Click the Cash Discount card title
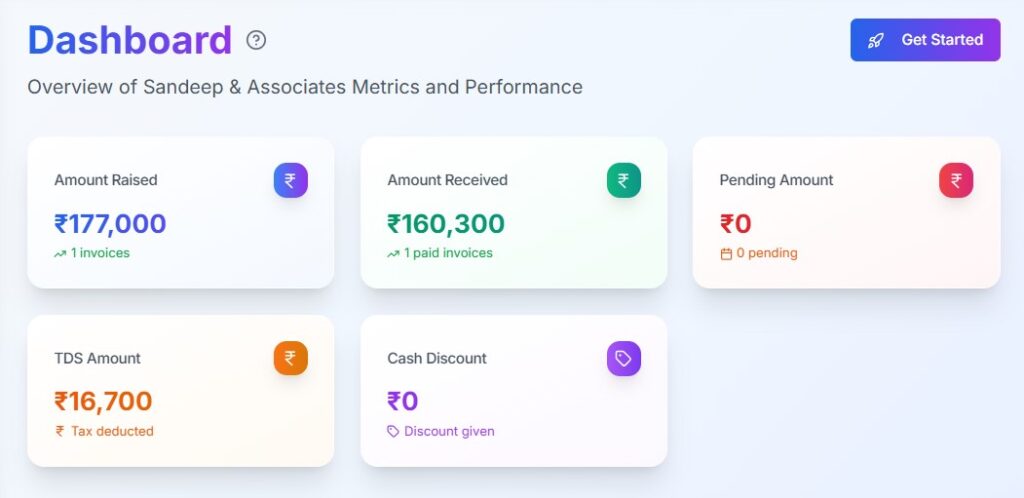Image resolution: width=1024 pixels, height=498 pixels. point(437,358)
